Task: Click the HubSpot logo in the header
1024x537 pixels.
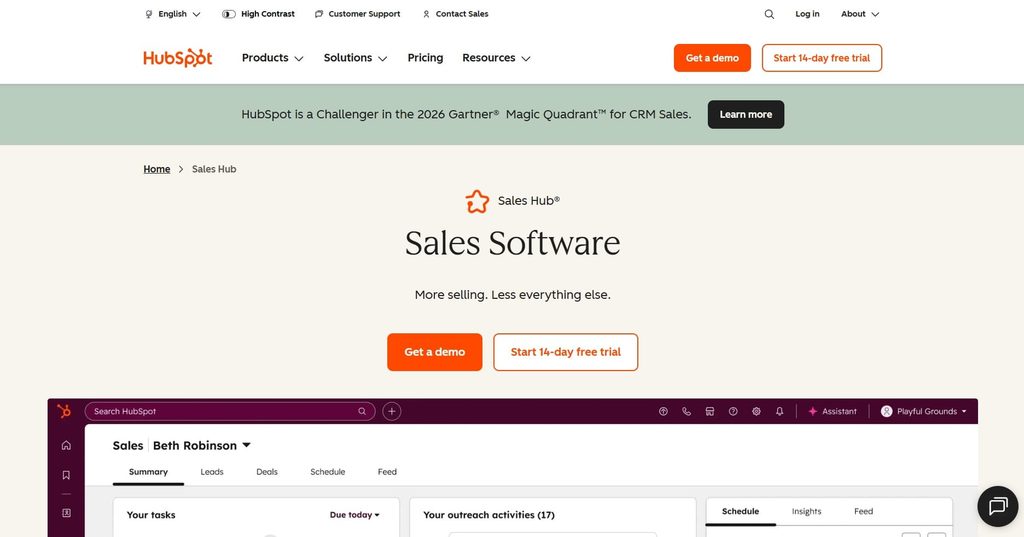Action: coord(178,57)
